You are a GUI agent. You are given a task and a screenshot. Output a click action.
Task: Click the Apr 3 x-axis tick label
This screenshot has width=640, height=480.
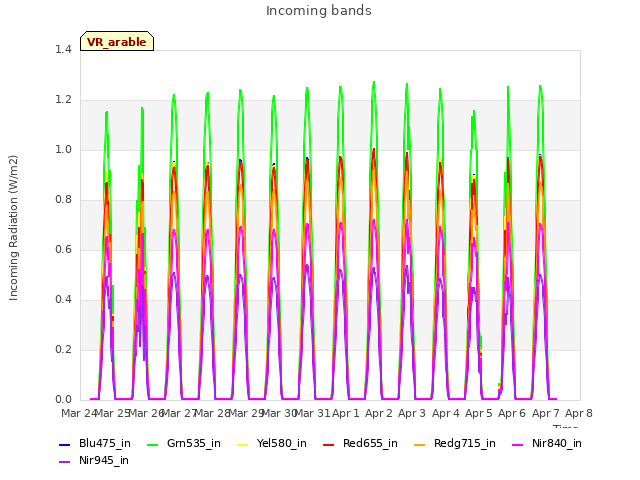tap(412, 413)
